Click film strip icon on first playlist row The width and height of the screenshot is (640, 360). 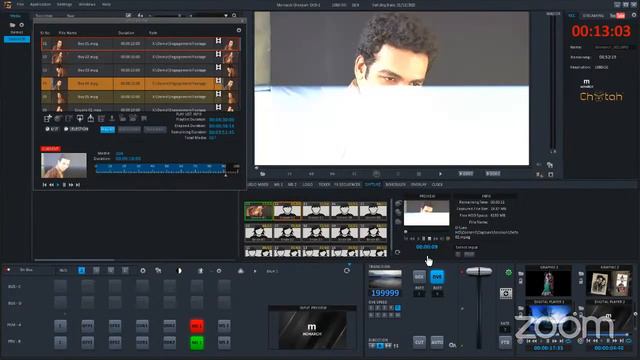[218, 40]
